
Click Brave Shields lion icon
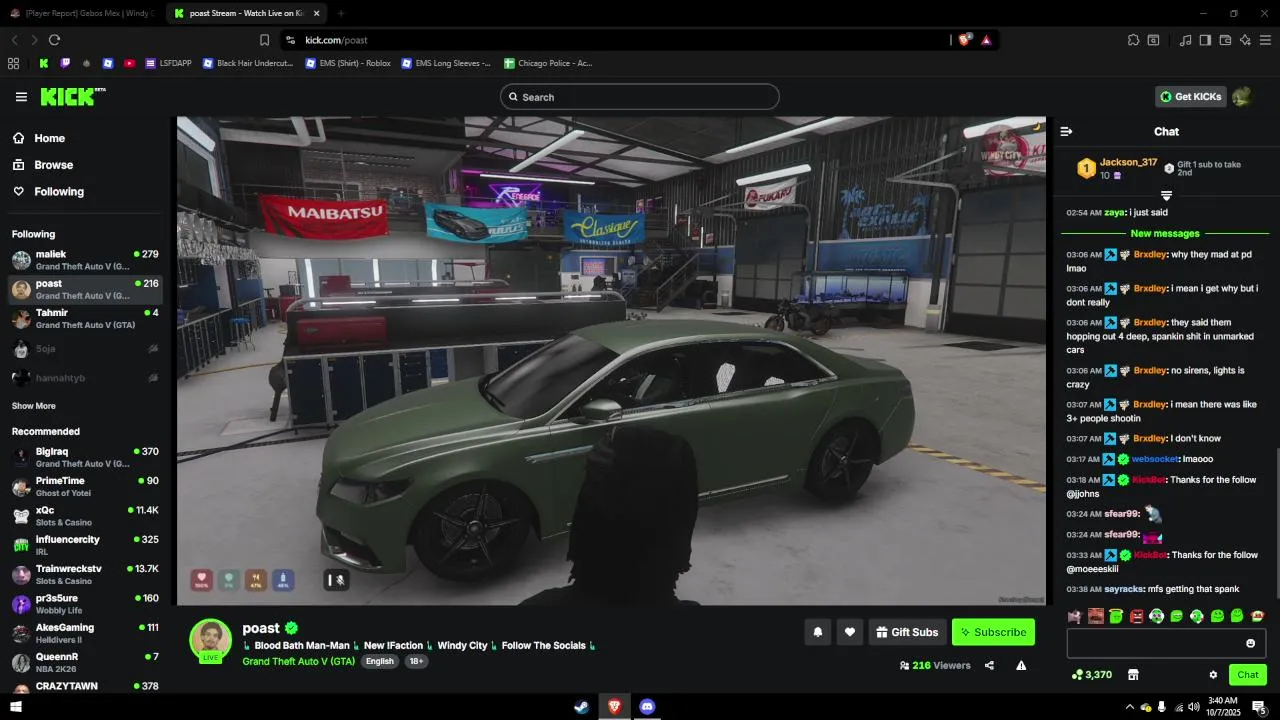coord(964,40)
